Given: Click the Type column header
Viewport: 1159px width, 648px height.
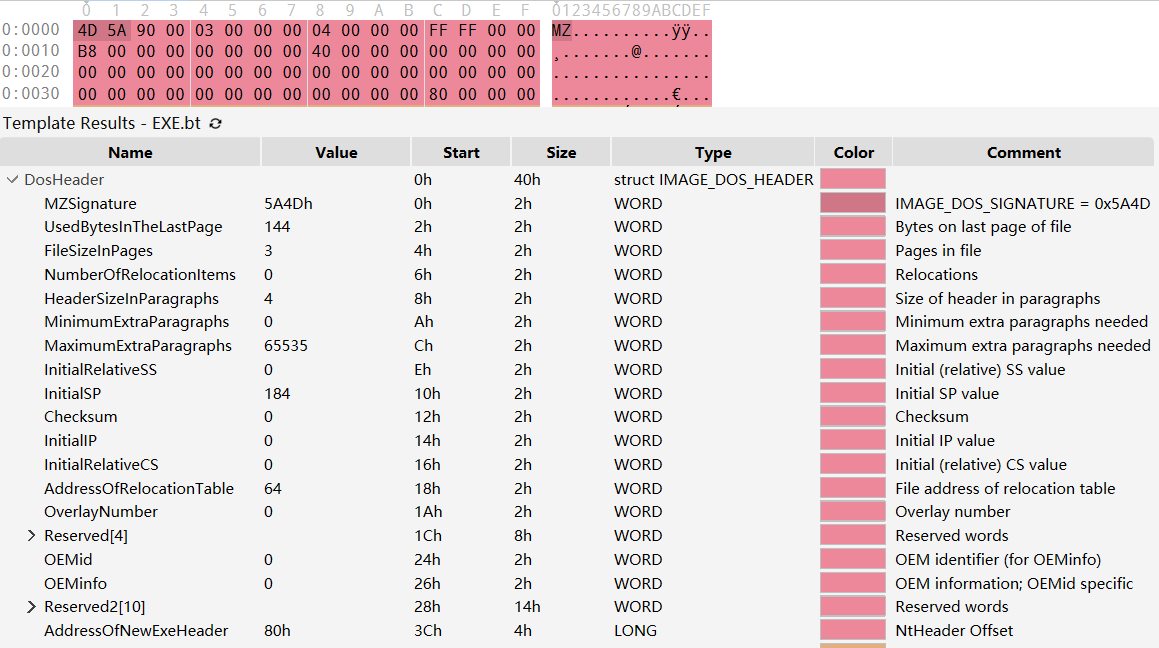Looking at the screenshot, I should click(713, 153).
